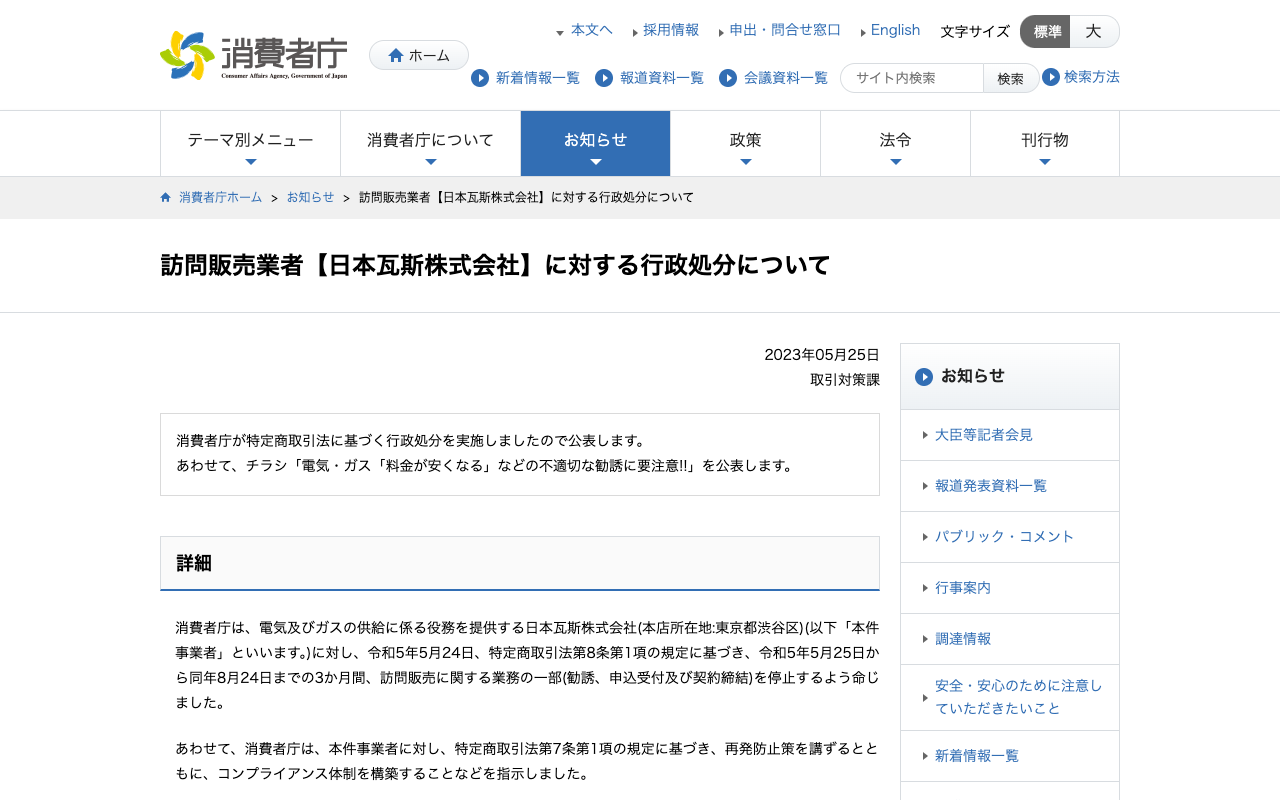This screenshot has width=1280, height=800.
Task: Open sidebar 行事案内 link
Action: 963,588
